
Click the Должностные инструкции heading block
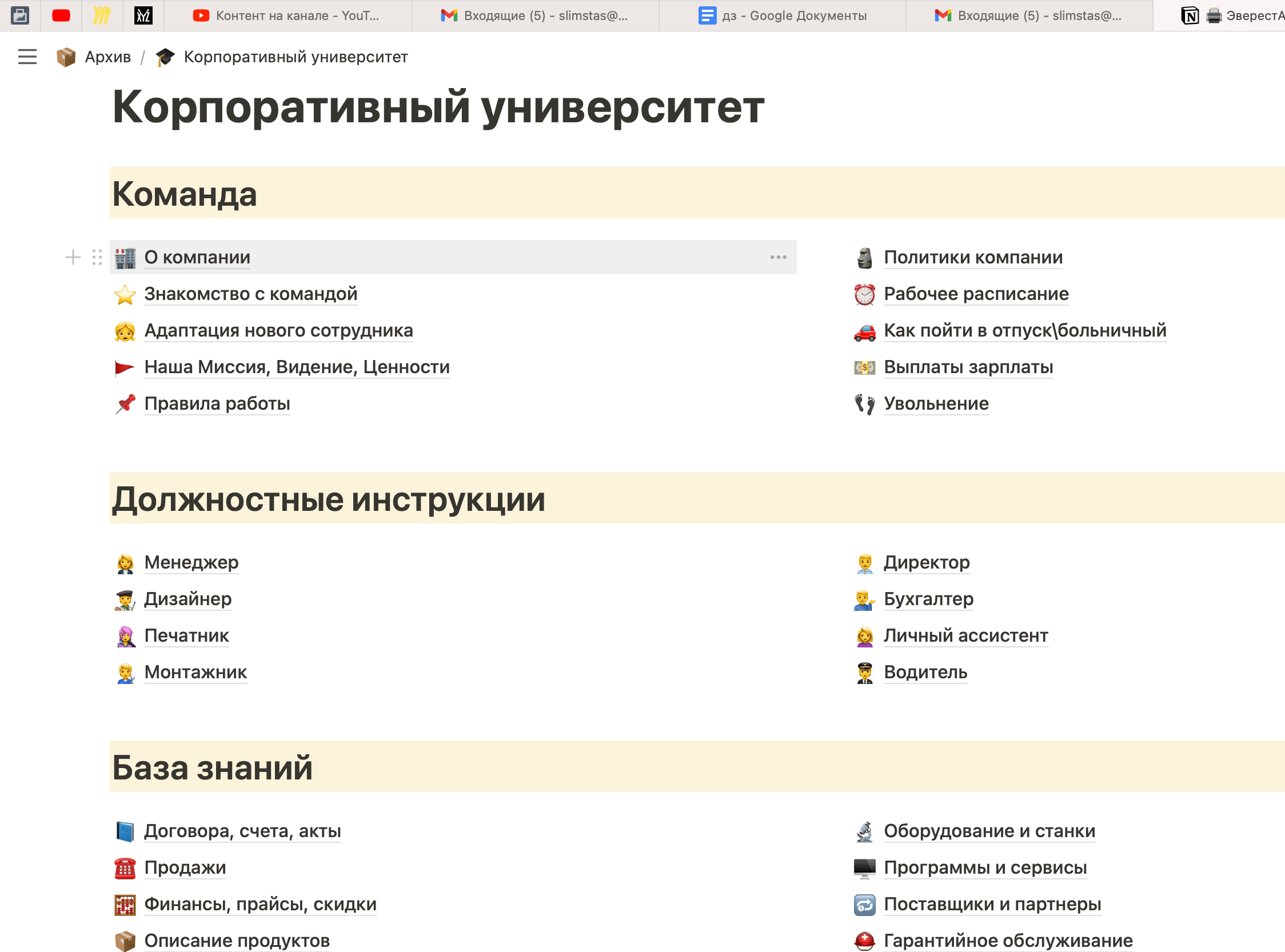[x=329, y=498]
